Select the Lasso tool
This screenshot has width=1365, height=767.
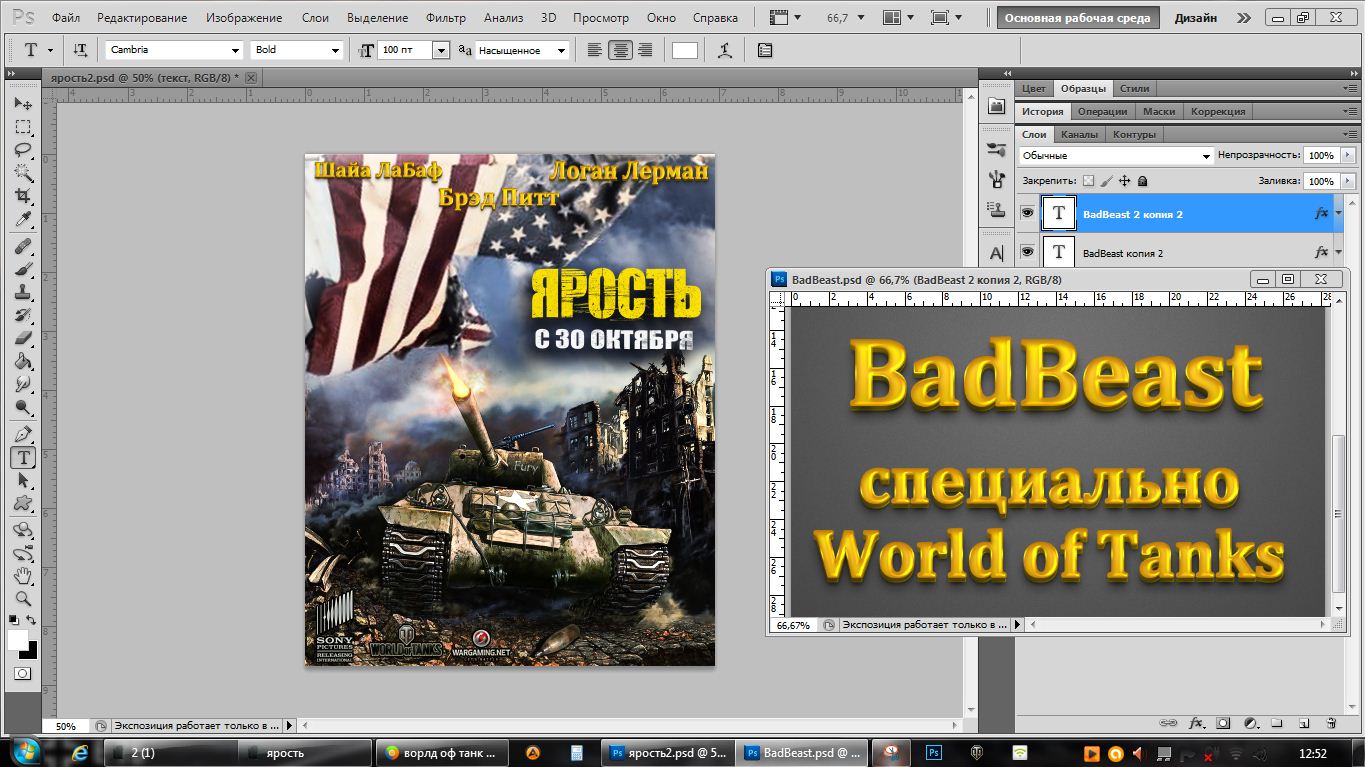[x=23, y=150]
